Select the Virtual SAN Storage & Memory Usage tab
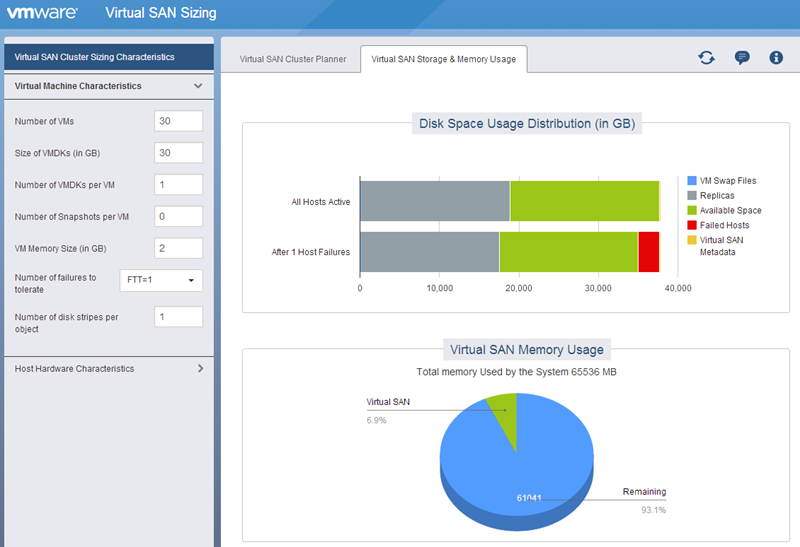The width and height of the screenshot is (800, 547). (443, 59)
